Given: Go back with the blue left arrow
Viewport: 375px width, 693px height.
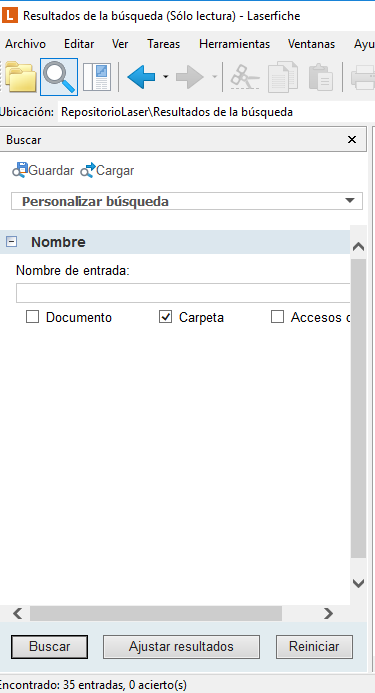Looking at the screenshot, I should (x=142, y=77).
